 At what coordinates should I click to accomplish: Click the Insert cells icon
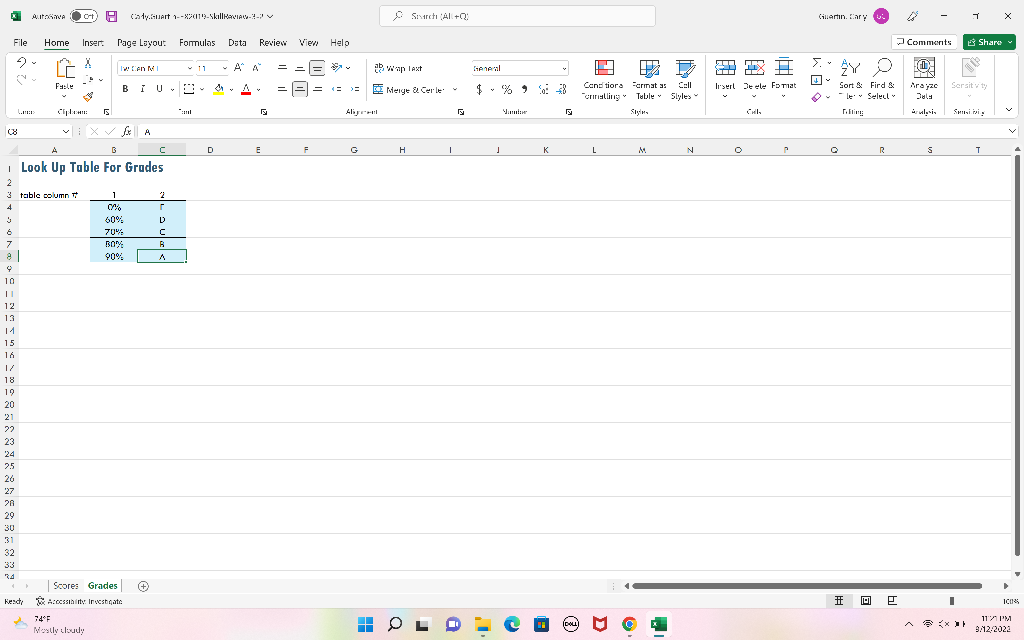725,68
